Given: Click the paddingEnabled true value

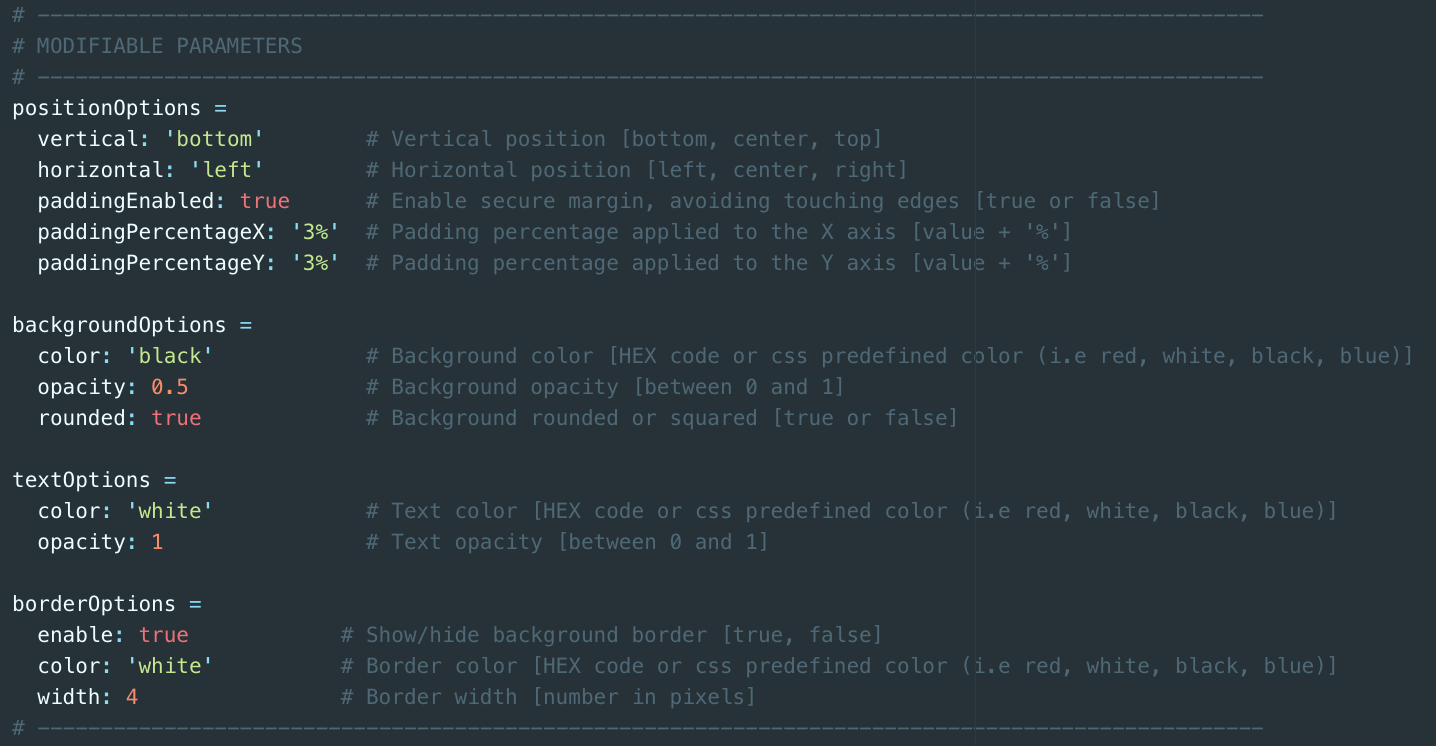Looking at the screenshot, I should (x=264, y=201).
